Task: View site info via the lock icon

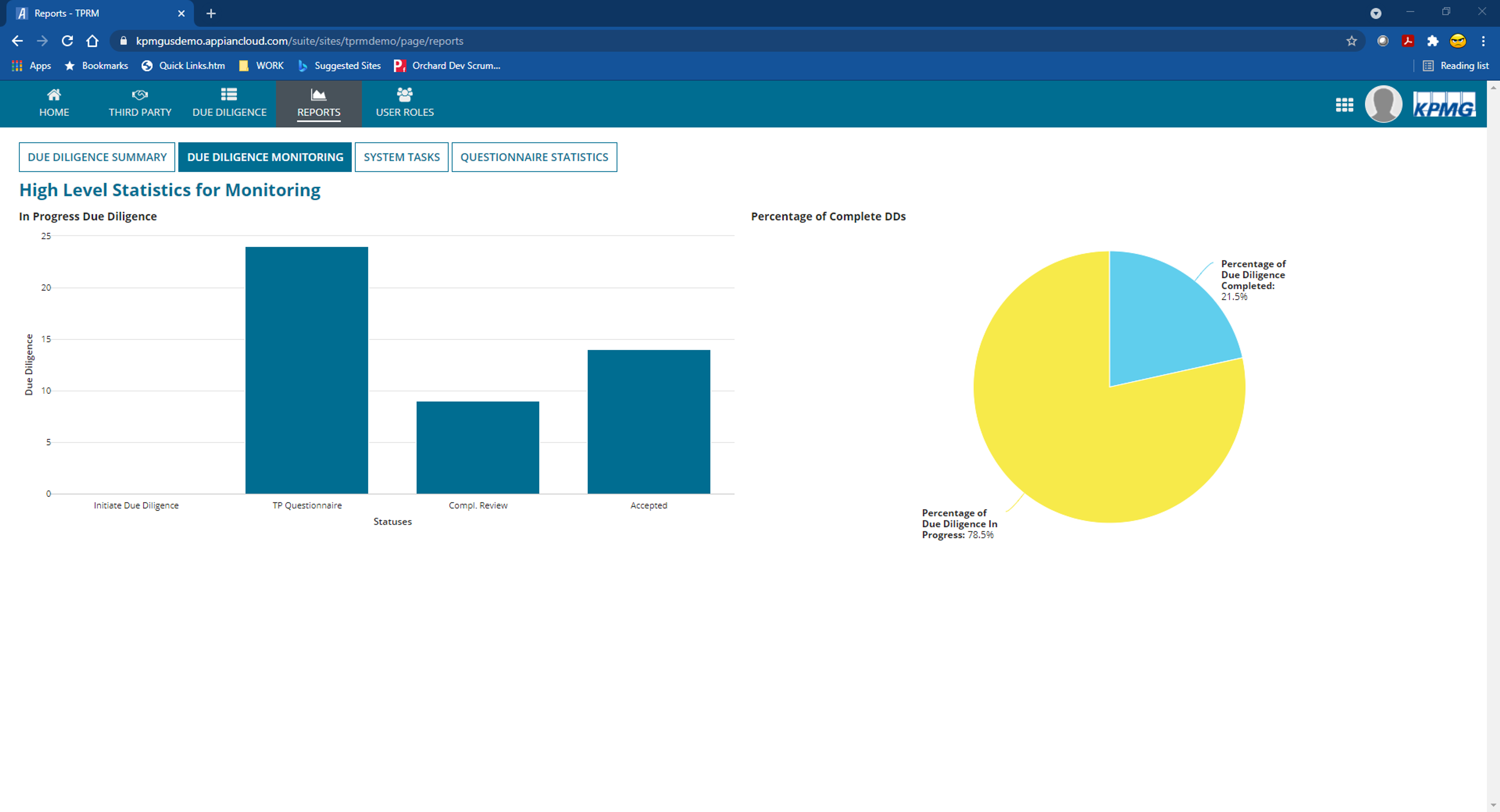Action: 123,41
